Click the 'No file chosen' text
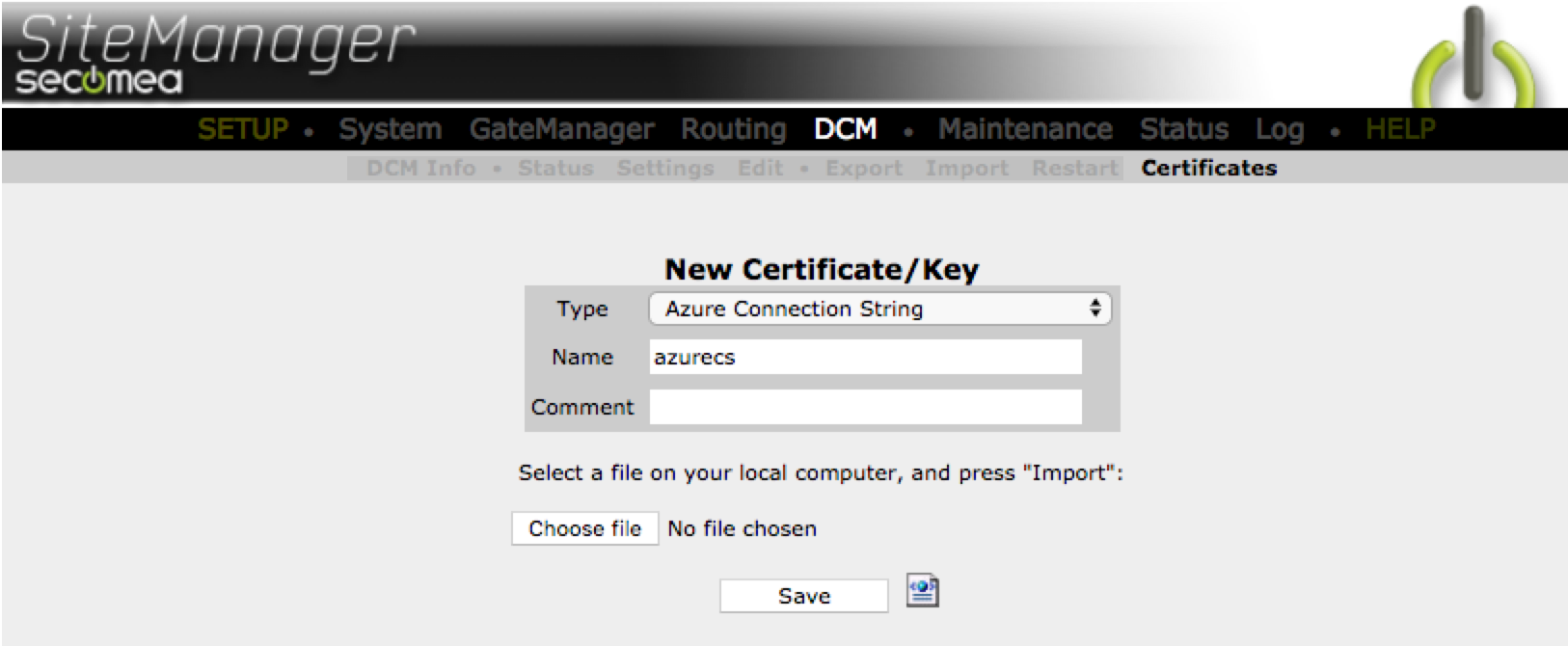Image resolution: width=1568 pixels, height=646 pixels. (x=742, y=528)
